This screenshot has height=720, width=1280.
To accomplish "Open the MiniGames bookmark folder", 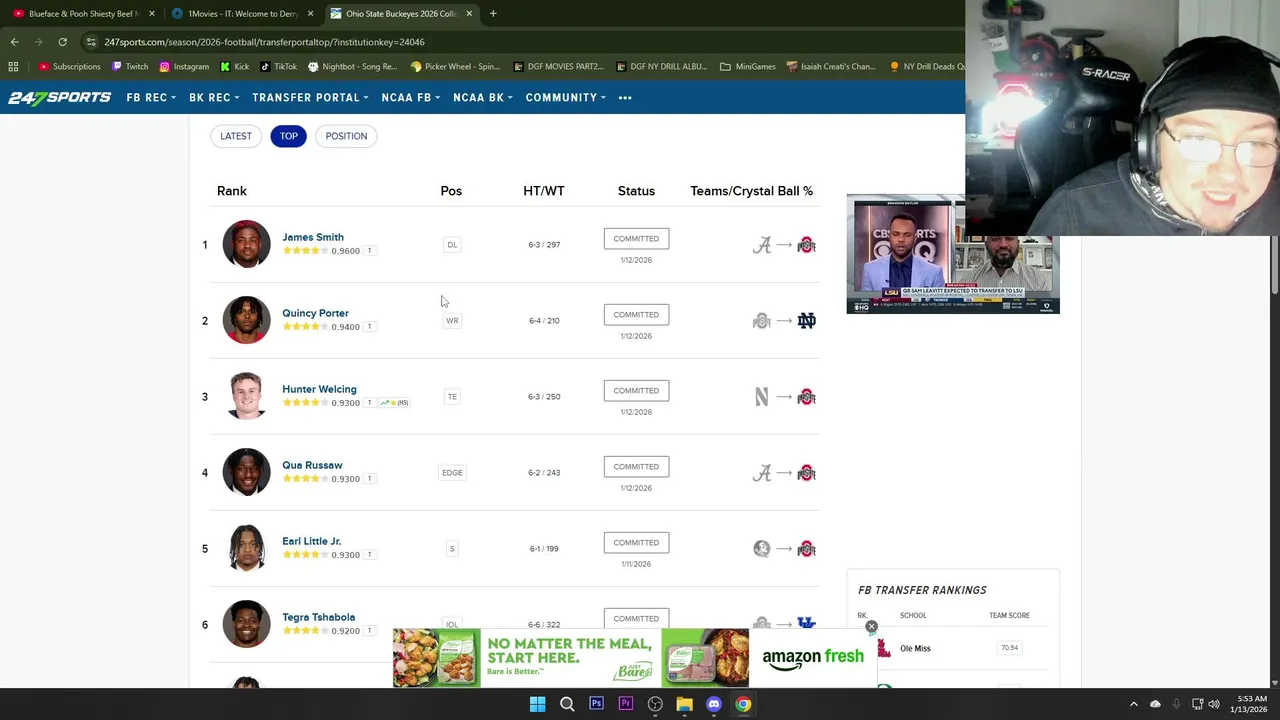I will [x=747, y=66].
